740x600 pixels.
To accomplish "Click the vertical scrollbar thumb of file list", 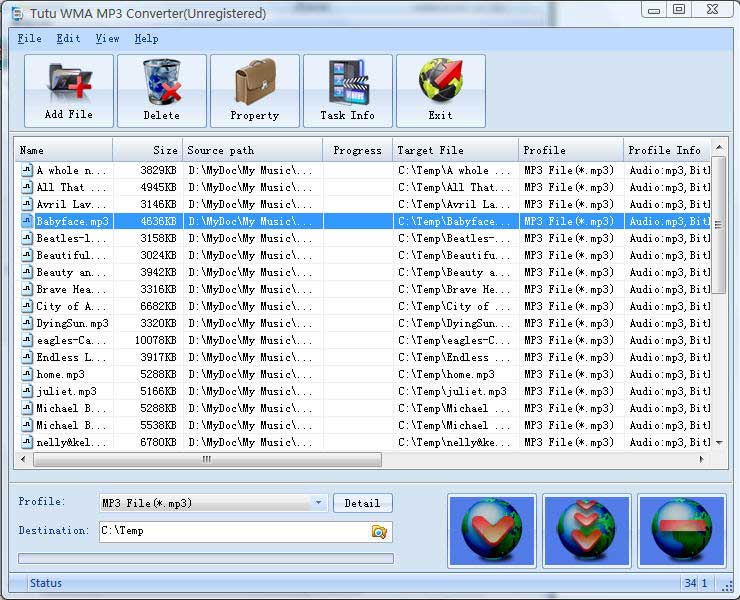I will click(x=718, y=225).
